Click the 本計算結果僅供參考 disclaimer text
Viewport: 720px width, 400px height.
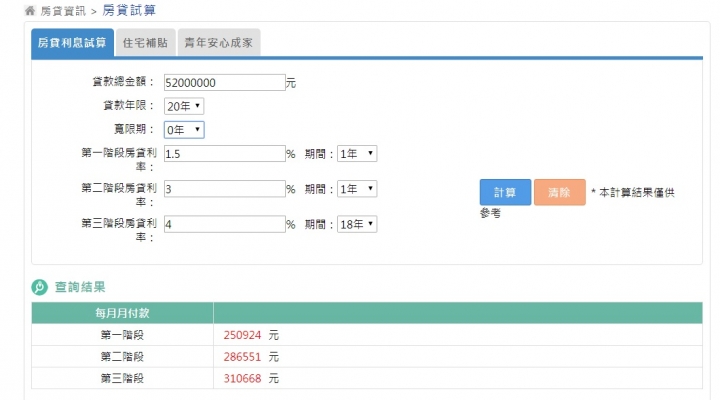pos(578,202)
